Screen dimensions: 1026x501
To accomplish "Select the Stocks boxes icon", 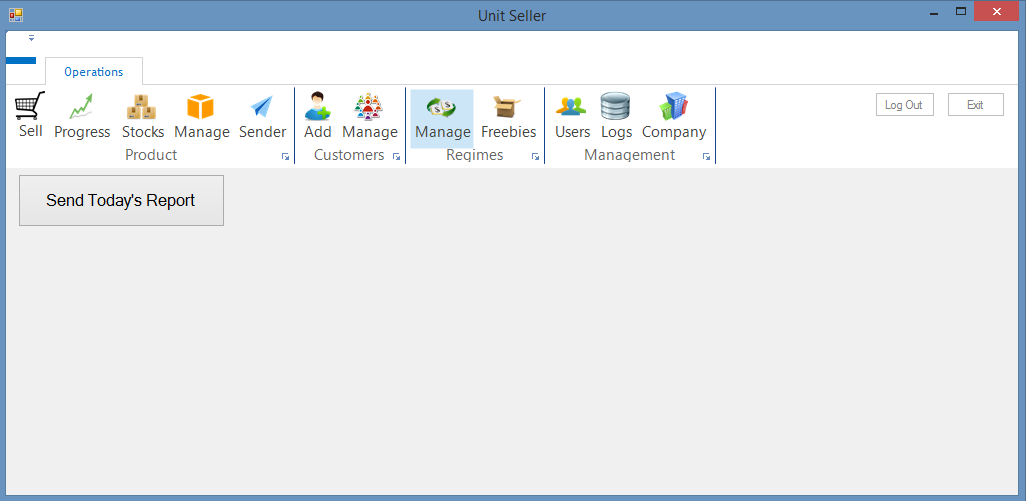I will click(x=143, y=116).
